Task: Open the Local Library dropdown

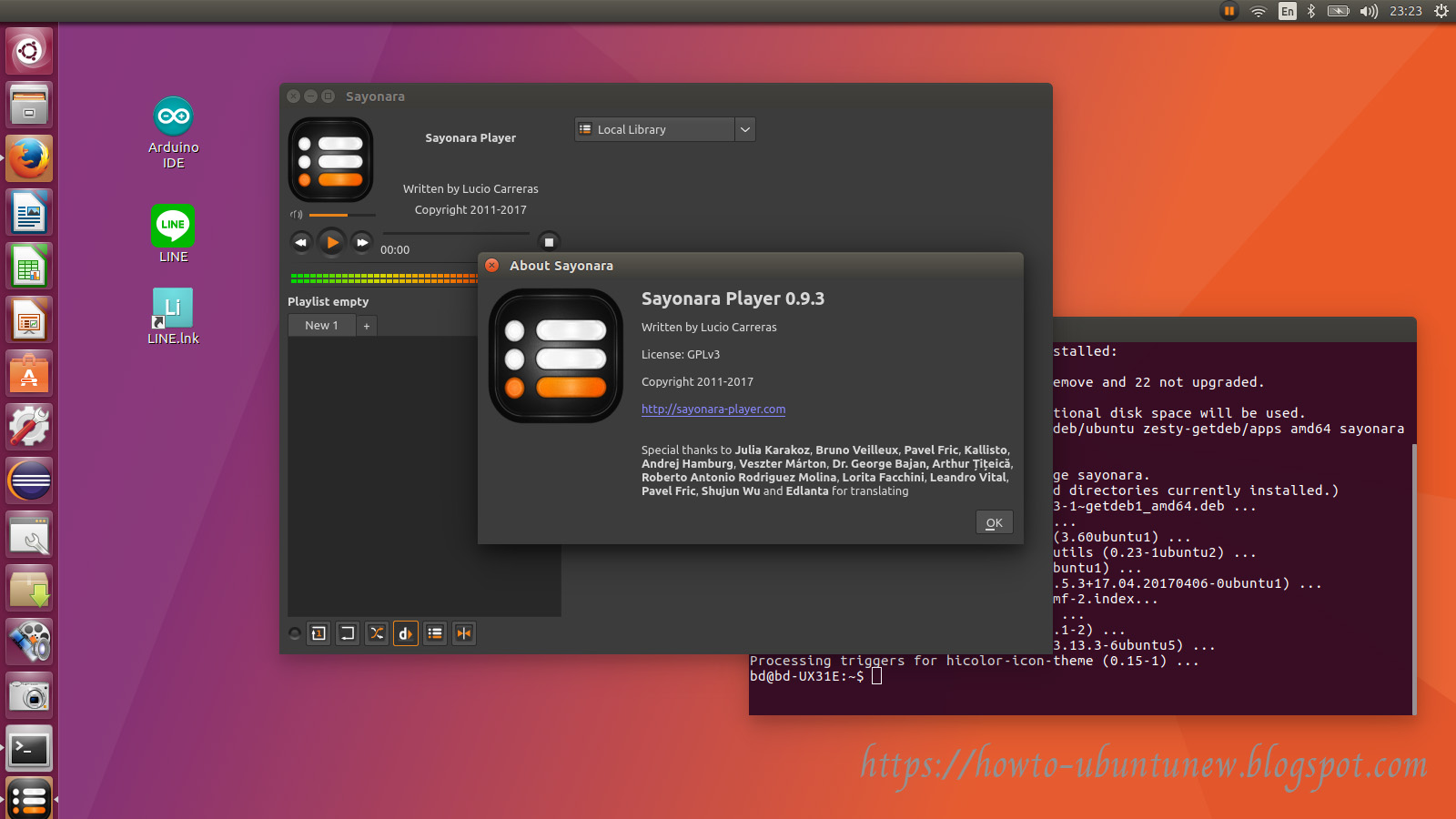Action: tap(744, 129)
